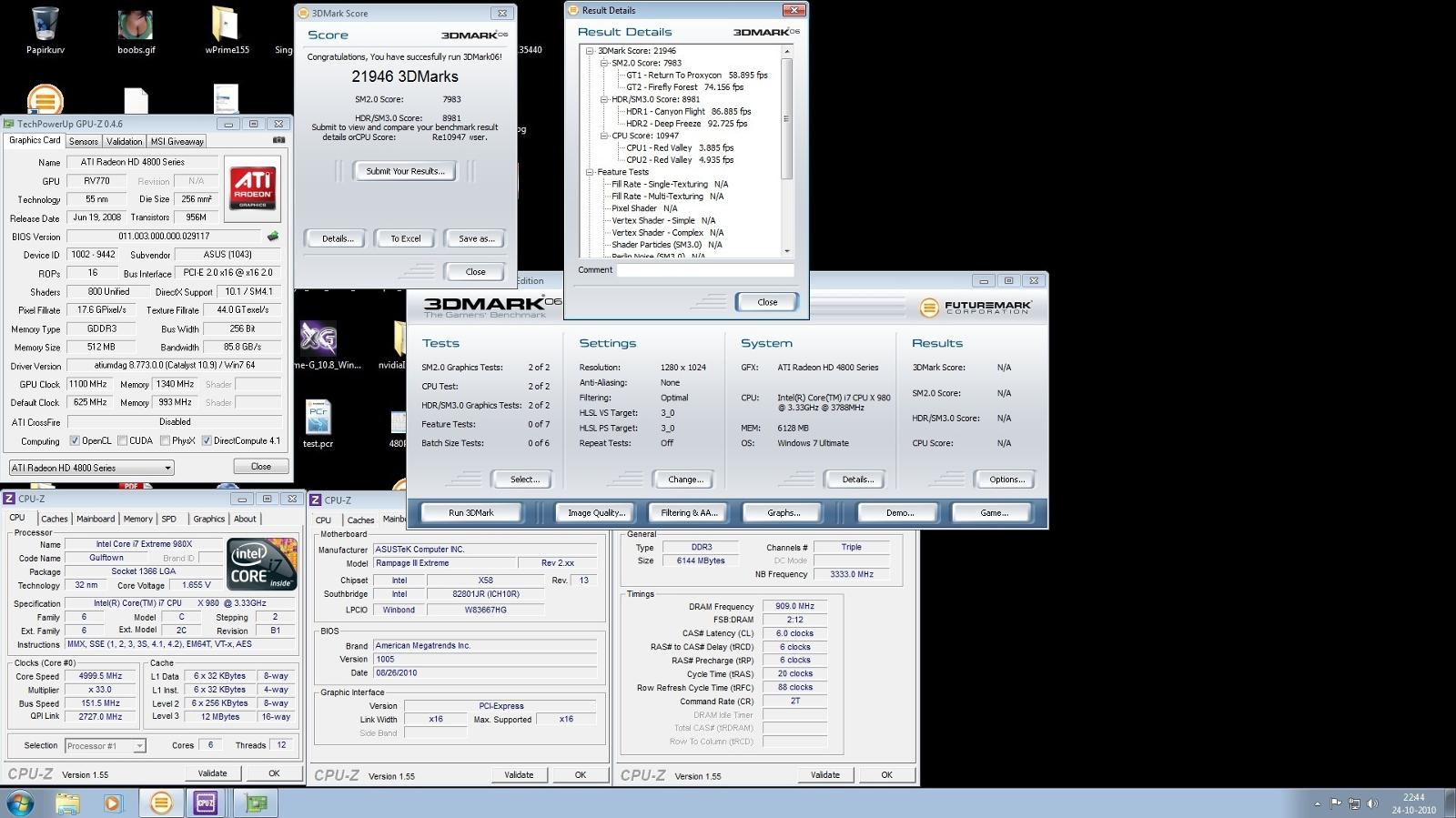Open the About tab in the left CPU-Z window
This screenshot has height=818, width=1456.
tap(245, 519)
